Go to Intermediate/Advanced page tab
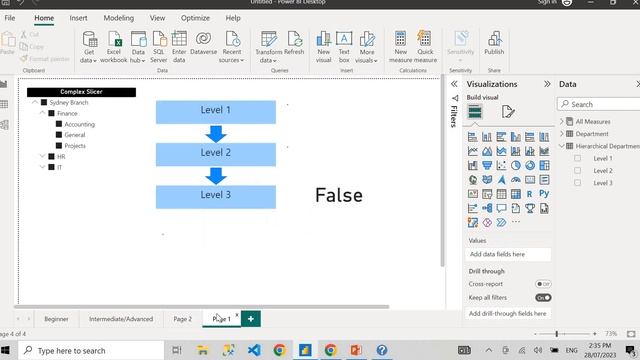The image size is (640, 360). pos(121,319)
